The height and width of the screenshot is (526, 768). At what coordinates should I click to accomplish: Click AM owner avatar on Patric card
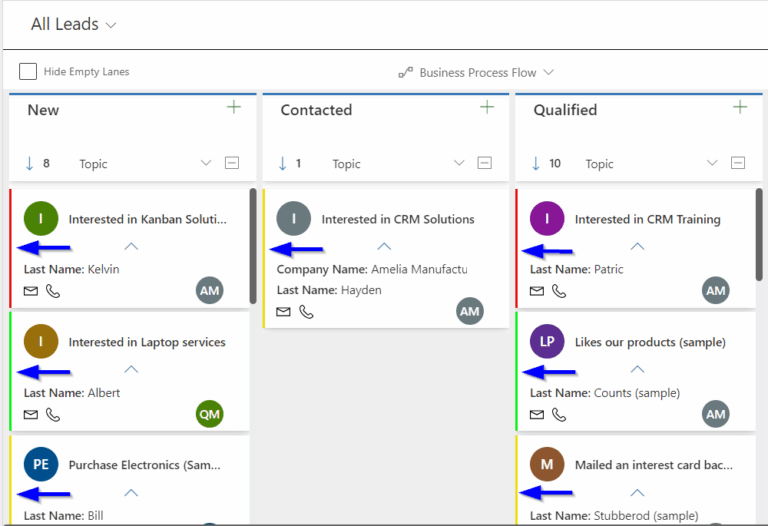coord(716,290)
